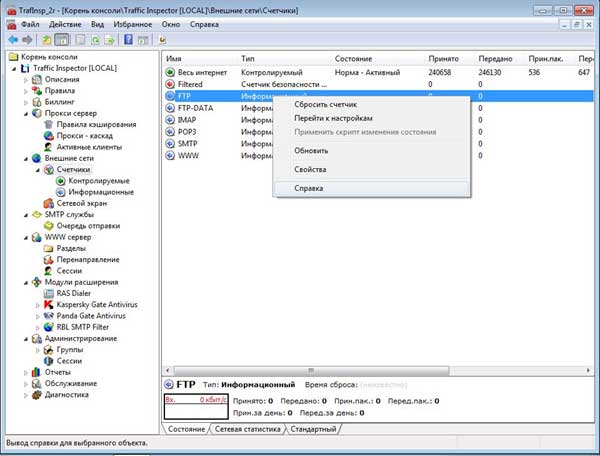The height and width of the screenshot is (456, 600).
Task: Collapse the WWW сервер tree node
Action: click(26, 238)
